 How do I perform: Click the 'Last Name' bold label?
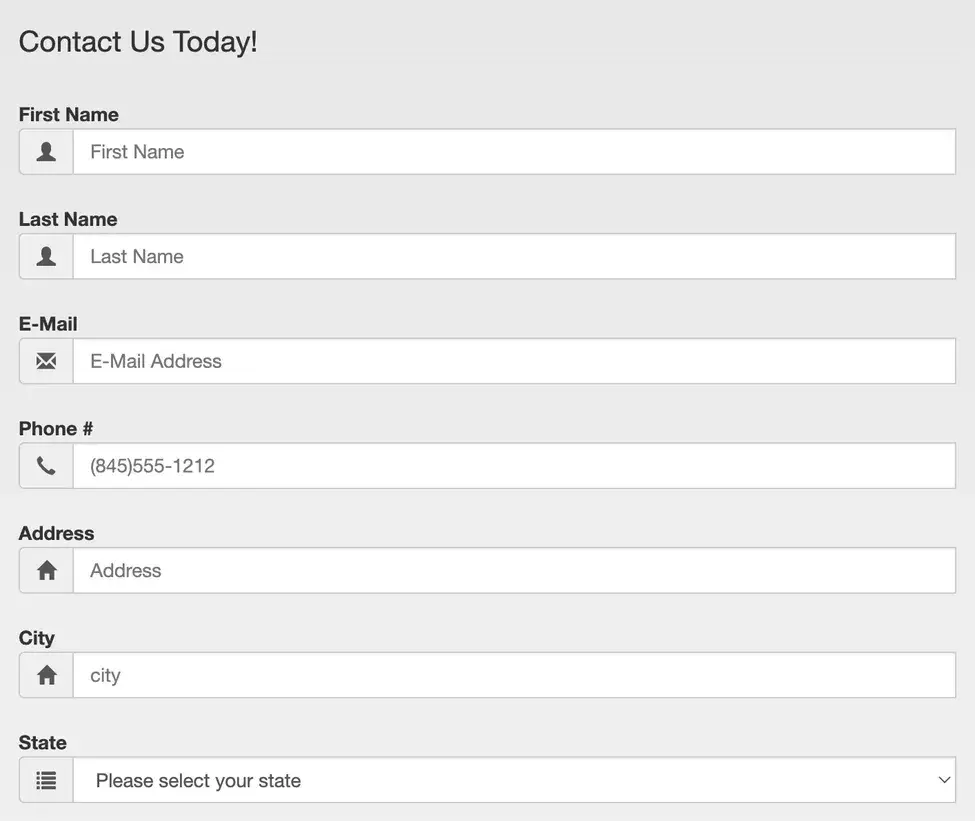[68, 219]
